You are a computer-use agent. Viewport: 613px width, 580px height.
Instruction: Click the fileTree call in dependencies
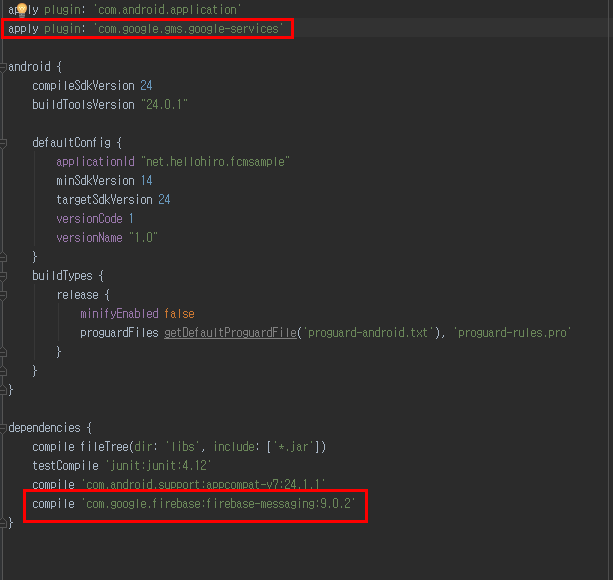tap(104, 447)
